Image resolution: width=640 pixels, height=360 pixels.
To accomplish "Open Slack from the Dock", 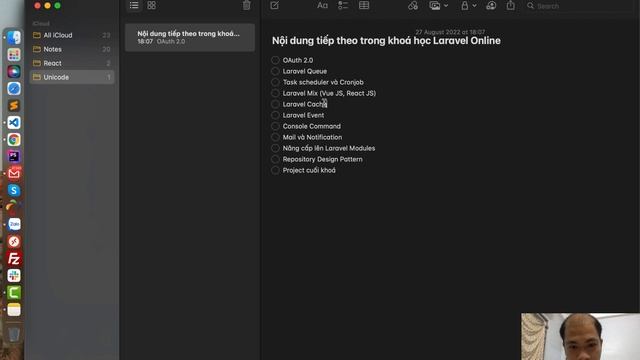I will (x=14, y=276).
